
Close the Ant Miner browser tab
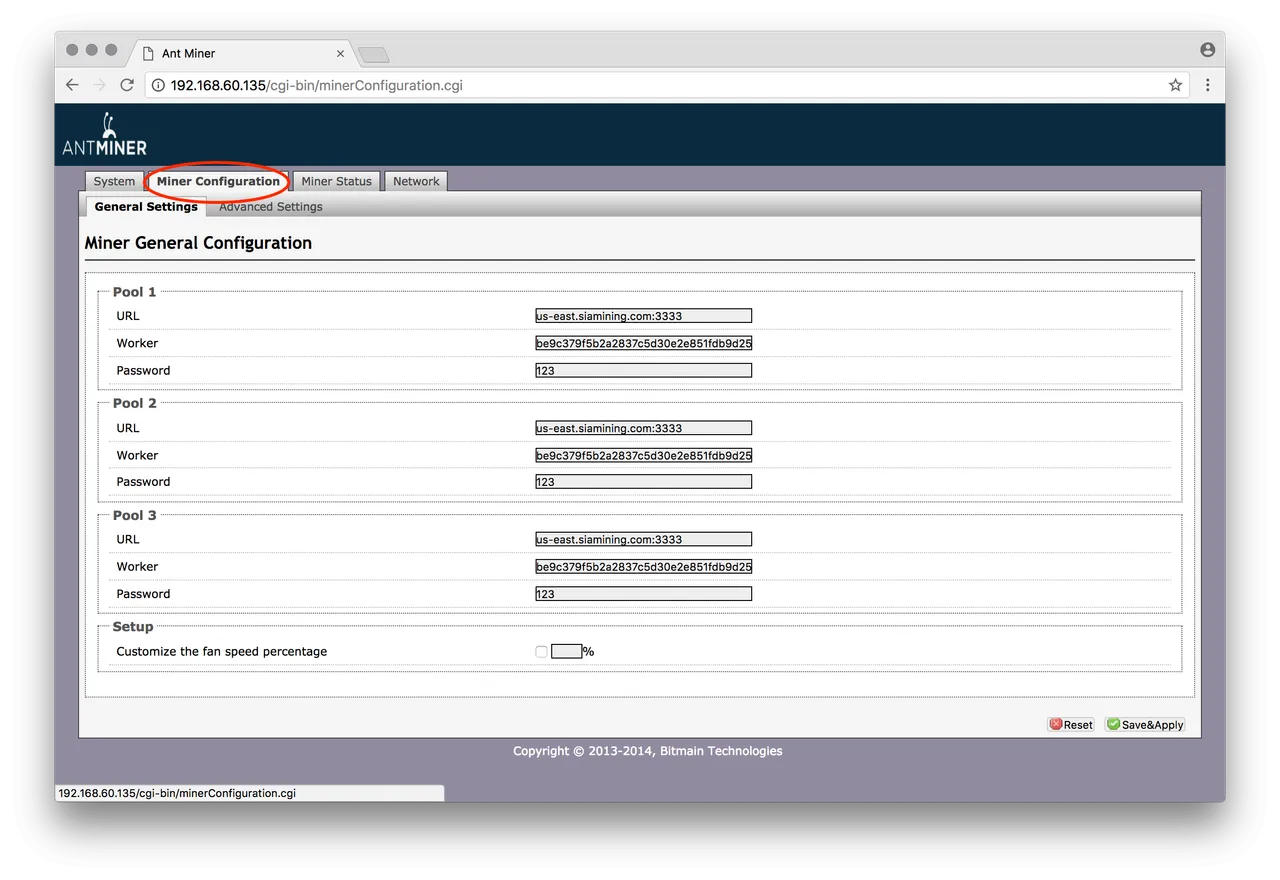click(340, 54)
